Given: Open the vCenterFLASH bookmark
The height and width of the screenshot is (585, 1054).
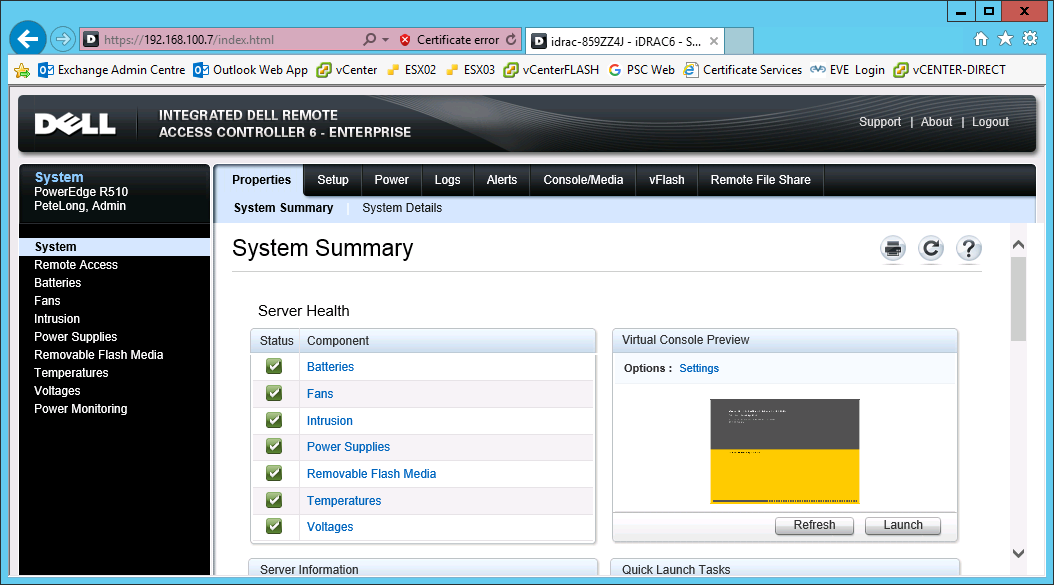Looking at the screenshot, I should pos(551,70).
